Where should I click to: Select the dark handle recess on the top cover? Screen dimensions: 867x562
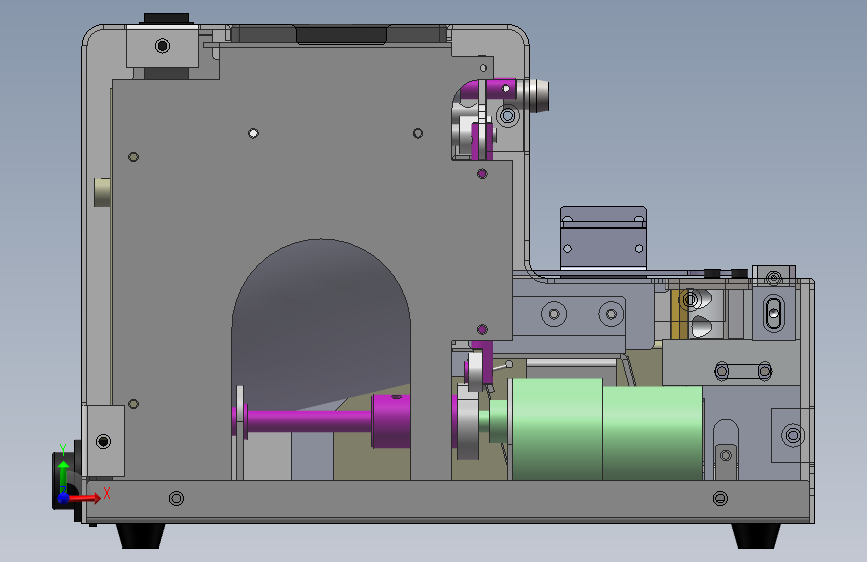tap(341, 35)
